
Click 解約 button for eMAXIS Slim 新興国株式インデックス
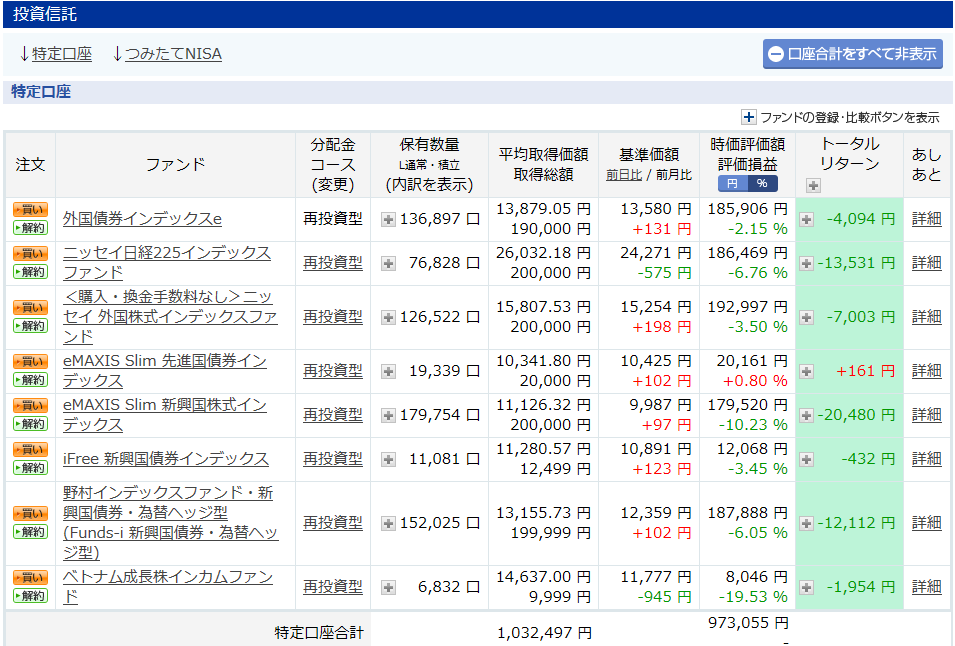30,424
